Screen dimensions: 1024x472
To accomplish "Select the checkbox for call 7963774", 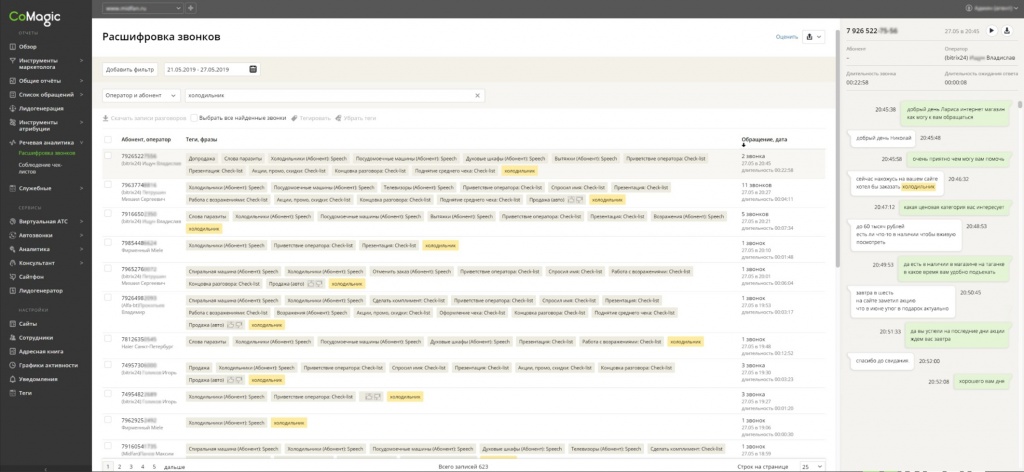I will click(x=108, y=185).
